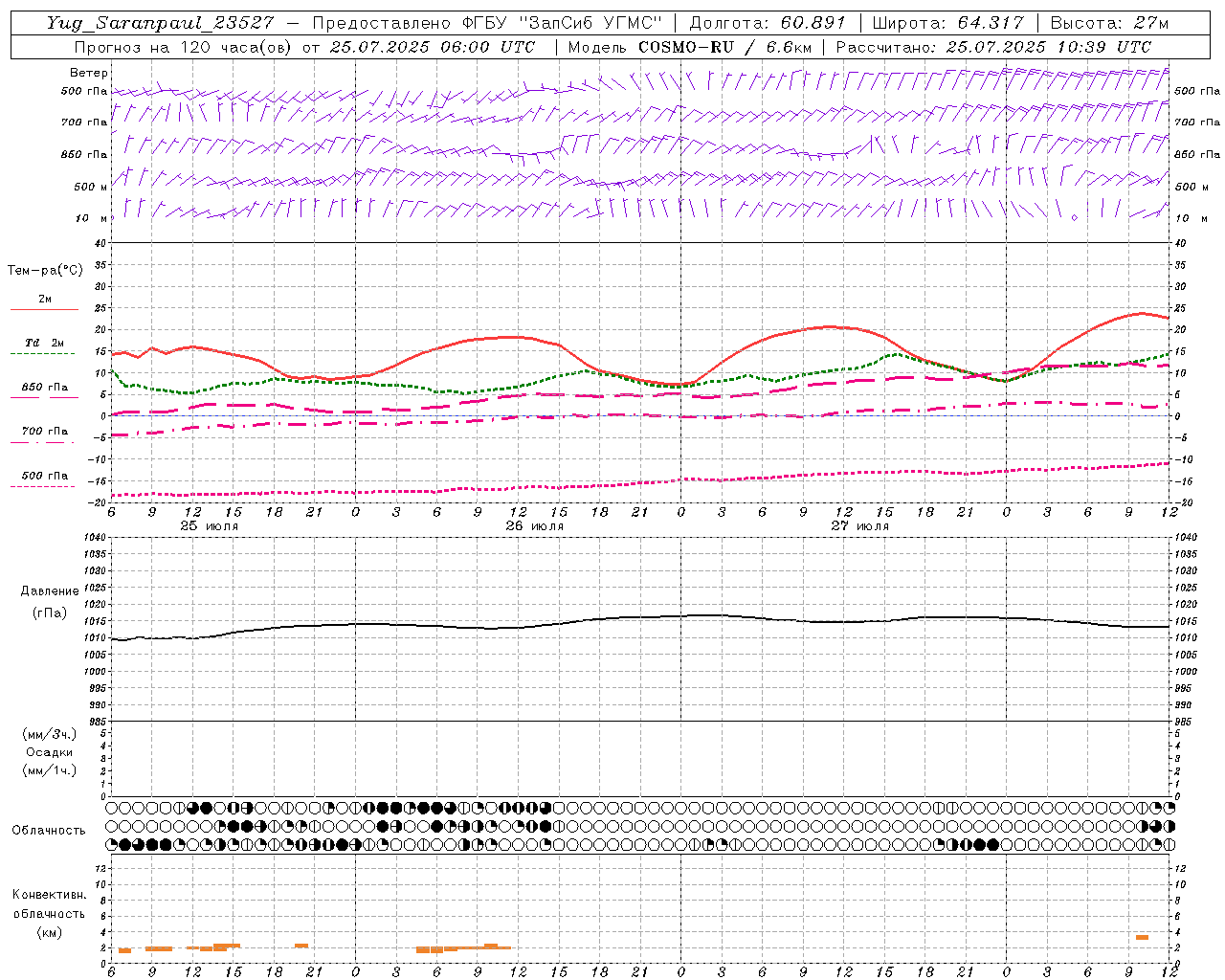Screen dimensions: 1225x980
Task: Click 'Предоставлено ФГБУ "ЗапСиб УГМС"' text
Action: tap(487, 23)
